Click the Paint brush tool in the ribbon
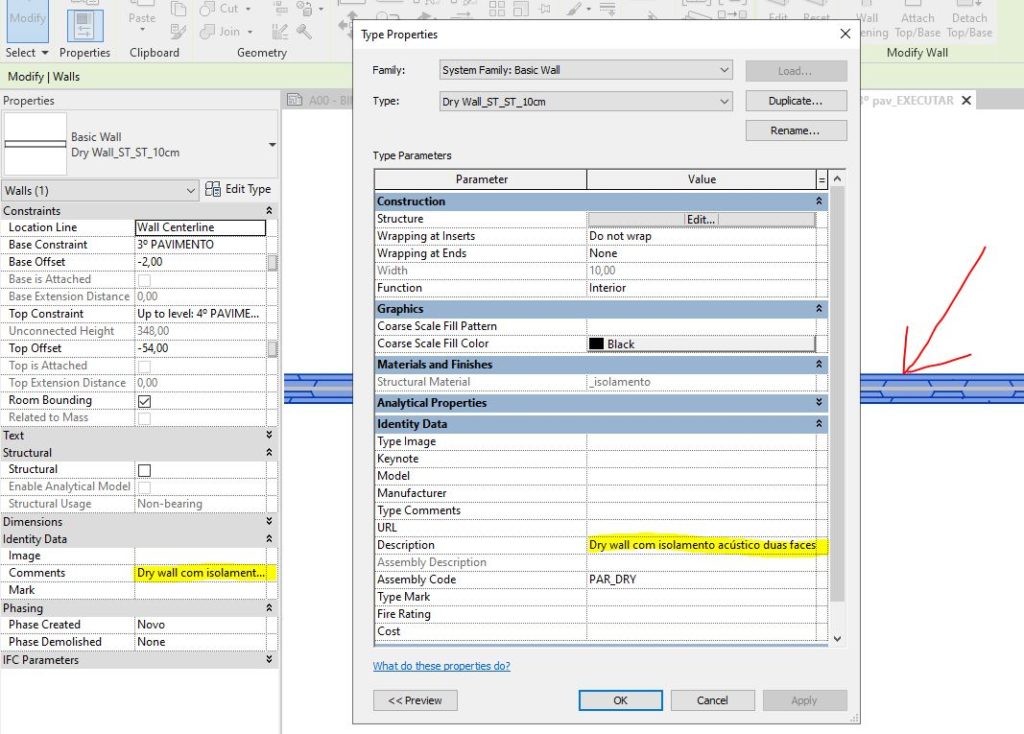The image size is (1024, 734). 574,8
